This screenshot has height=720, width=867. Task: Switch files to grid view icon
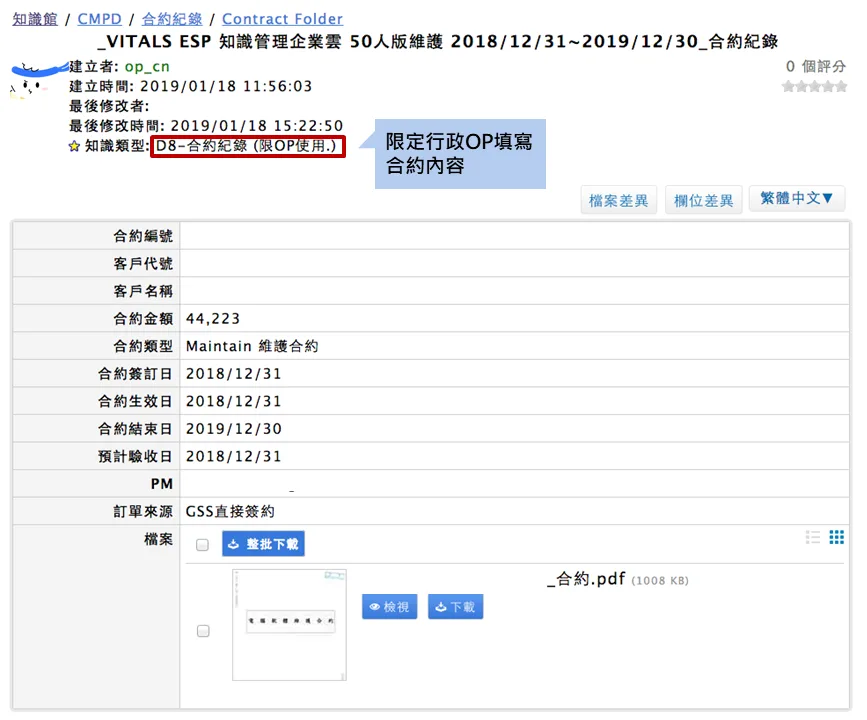837,537
